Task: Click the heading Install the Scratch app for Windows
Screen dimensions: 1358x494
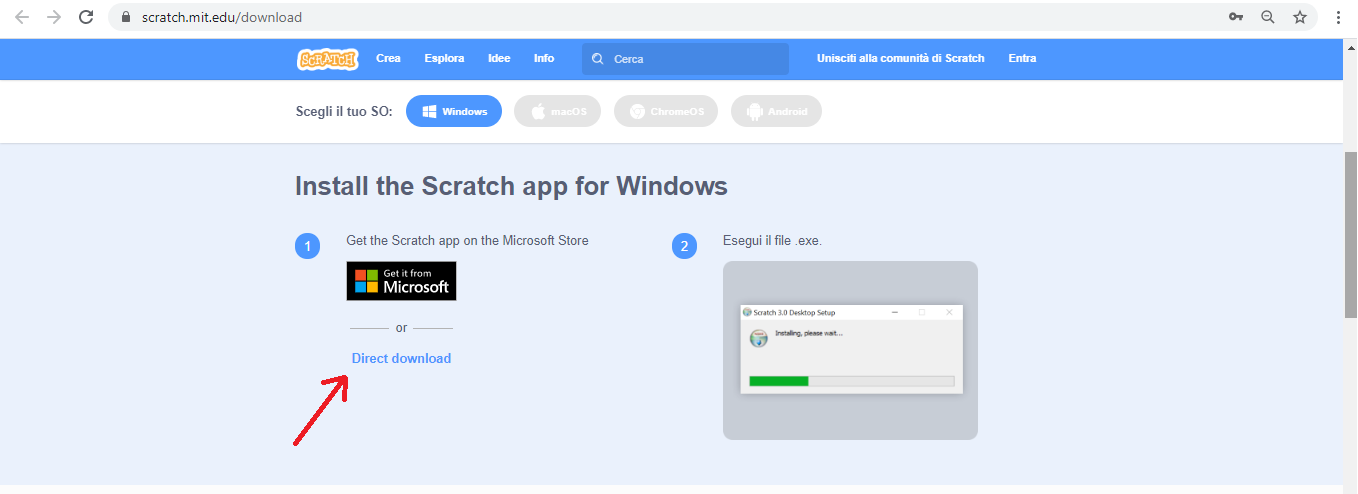Action: pos(511,186)
